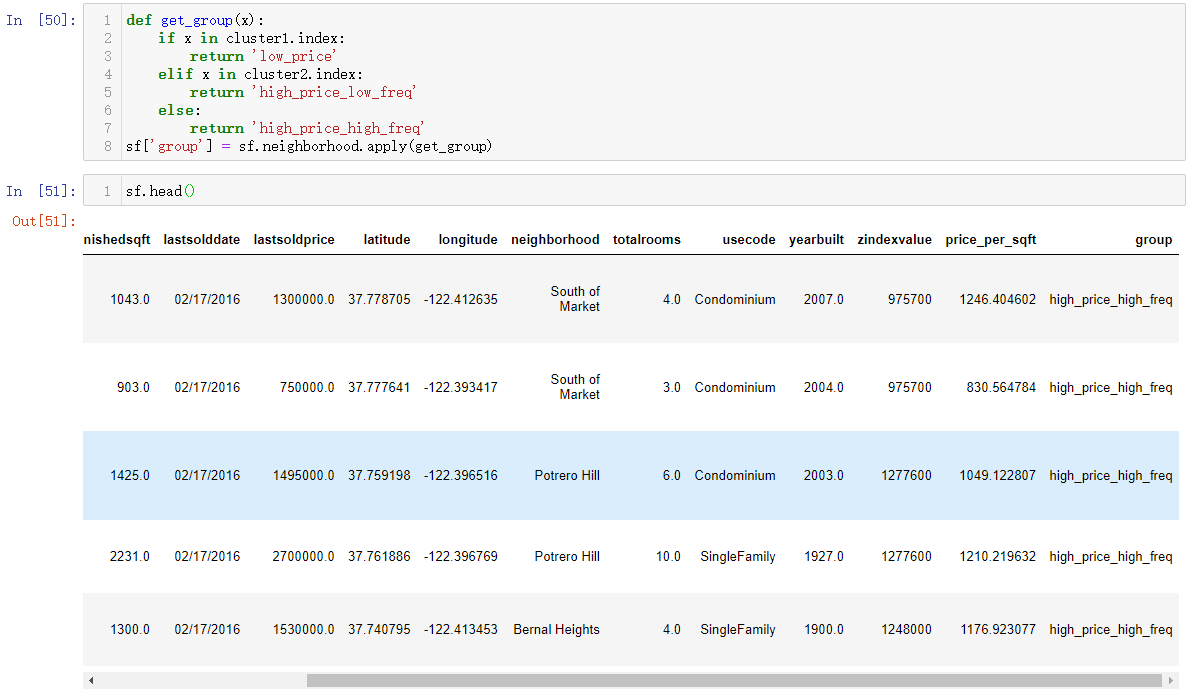Click inside the sf.head() code cell
Screen dimensions: 1190x693
(634, 191)
